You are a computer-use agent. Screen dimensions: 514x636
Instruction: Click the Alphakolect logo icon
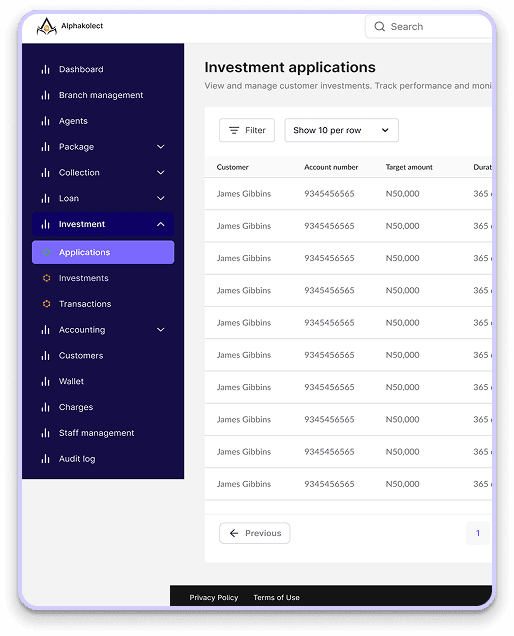click(x=47, y=26)
